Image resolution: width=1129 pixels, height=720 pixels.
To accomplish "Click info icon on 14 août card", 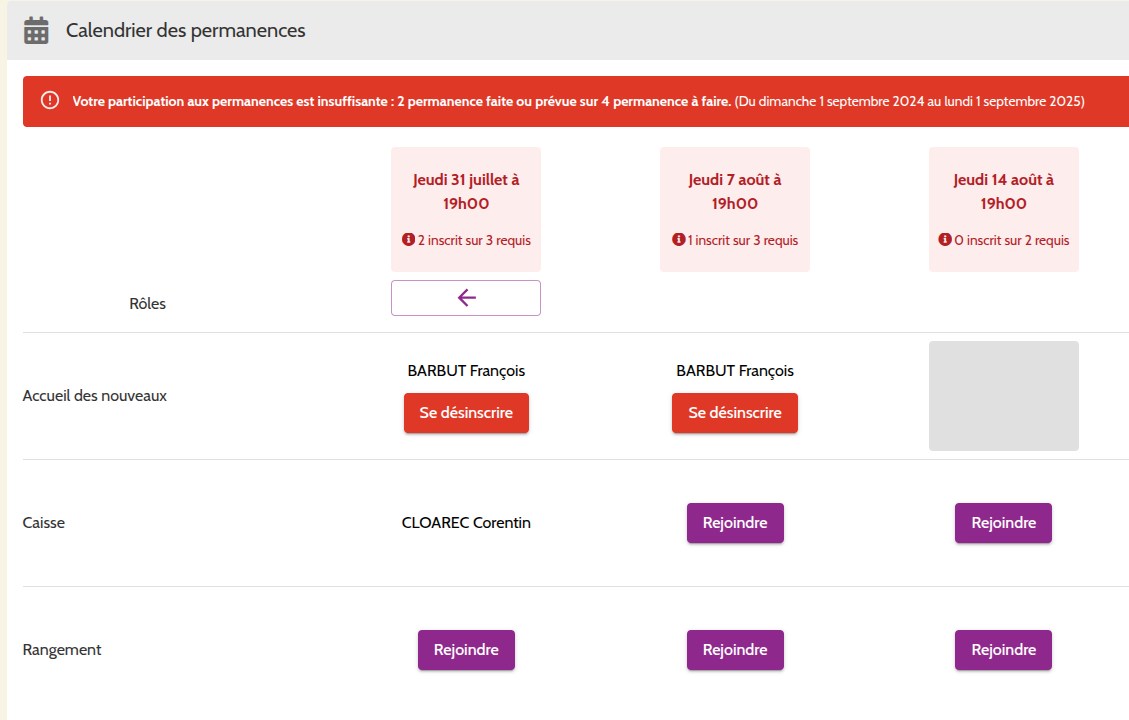I will [945, 240].
